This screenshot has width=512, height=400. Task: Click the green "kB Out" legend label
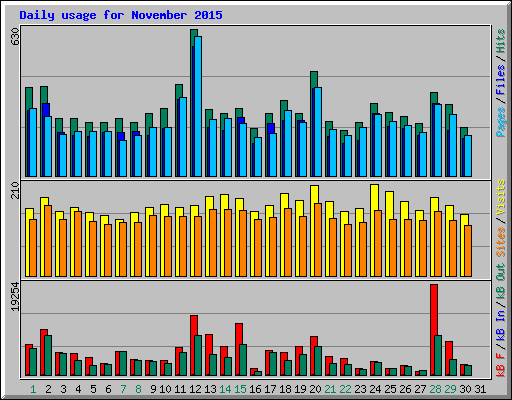501,282
